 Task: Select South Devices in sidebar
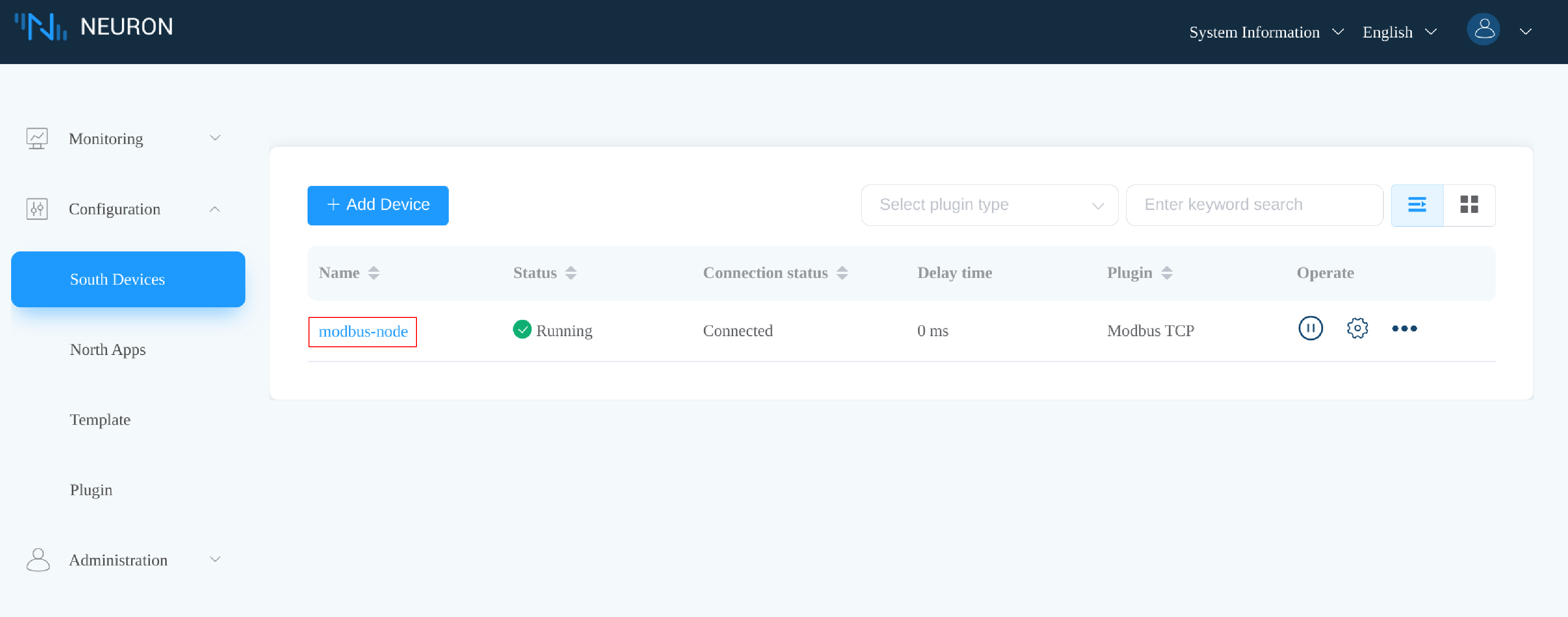128,279
